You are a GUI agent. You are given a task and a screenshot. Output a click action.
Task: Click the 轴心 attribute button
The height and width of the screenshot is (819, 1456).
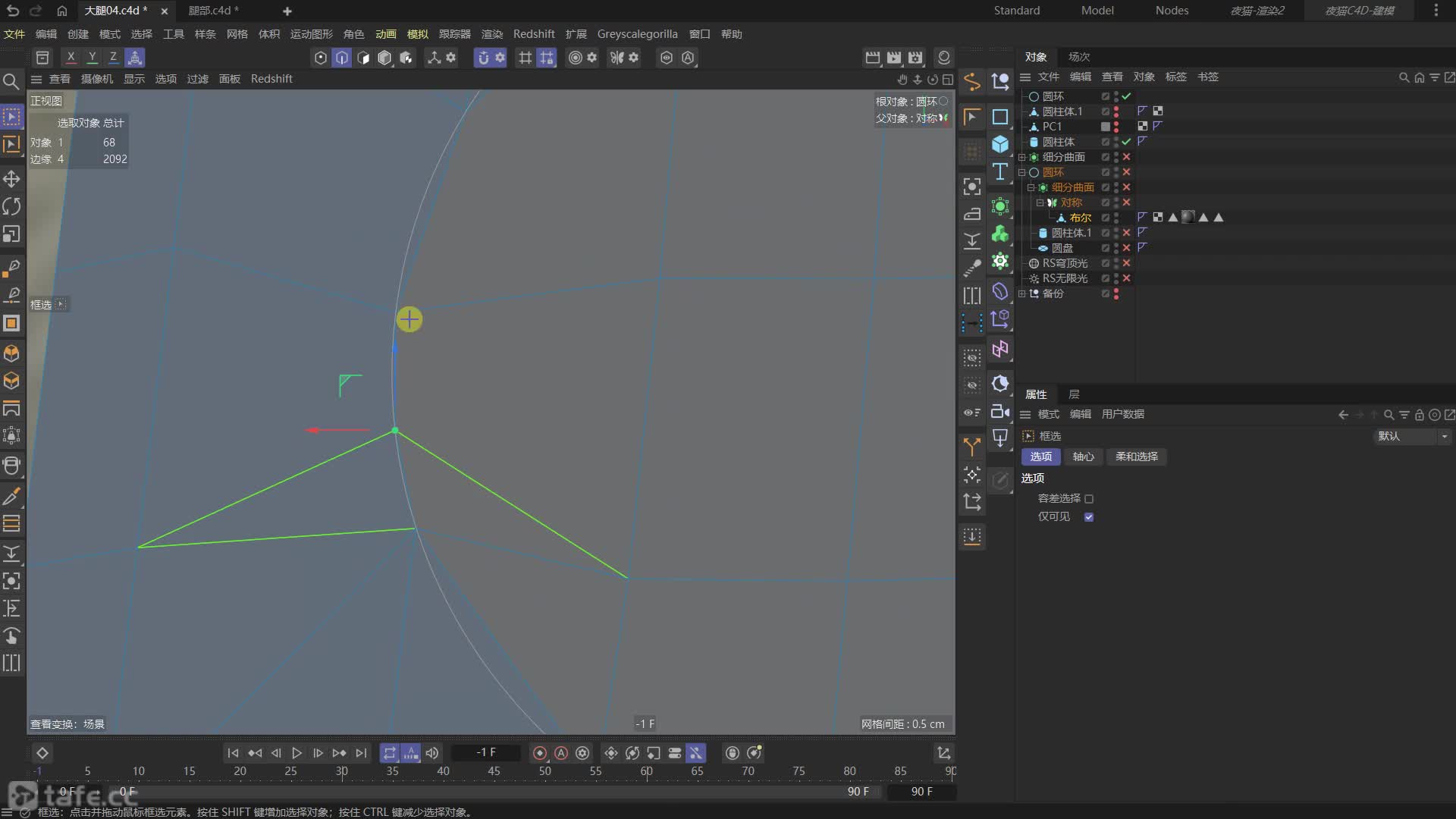[x=1083, y=457]
